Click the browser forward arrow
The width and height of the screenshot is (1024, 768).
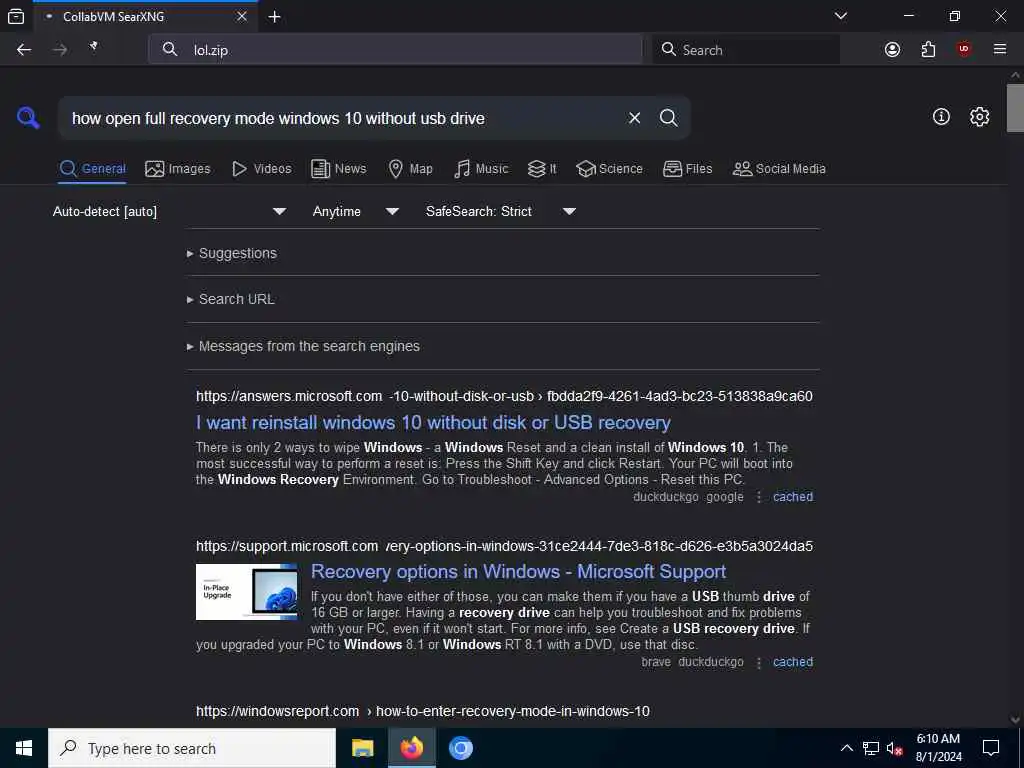tap(59, 50)
